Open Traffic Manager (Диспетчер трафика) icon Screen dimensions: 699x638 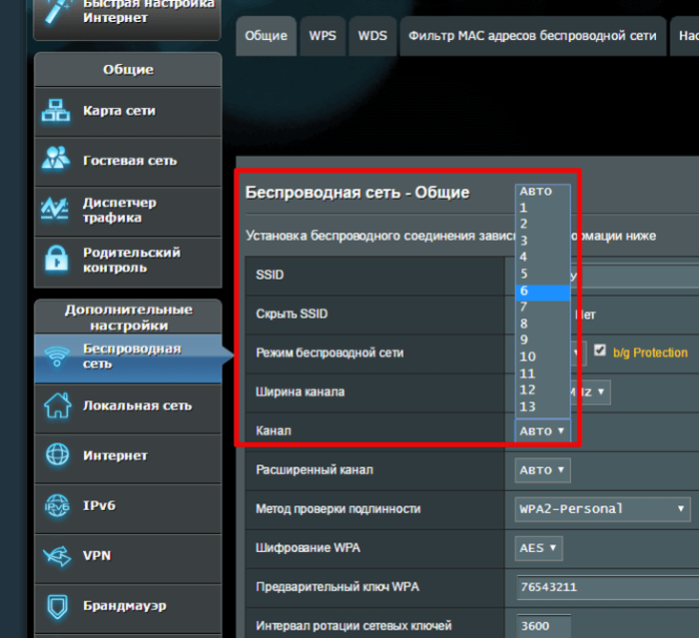(x=55, y=209)
